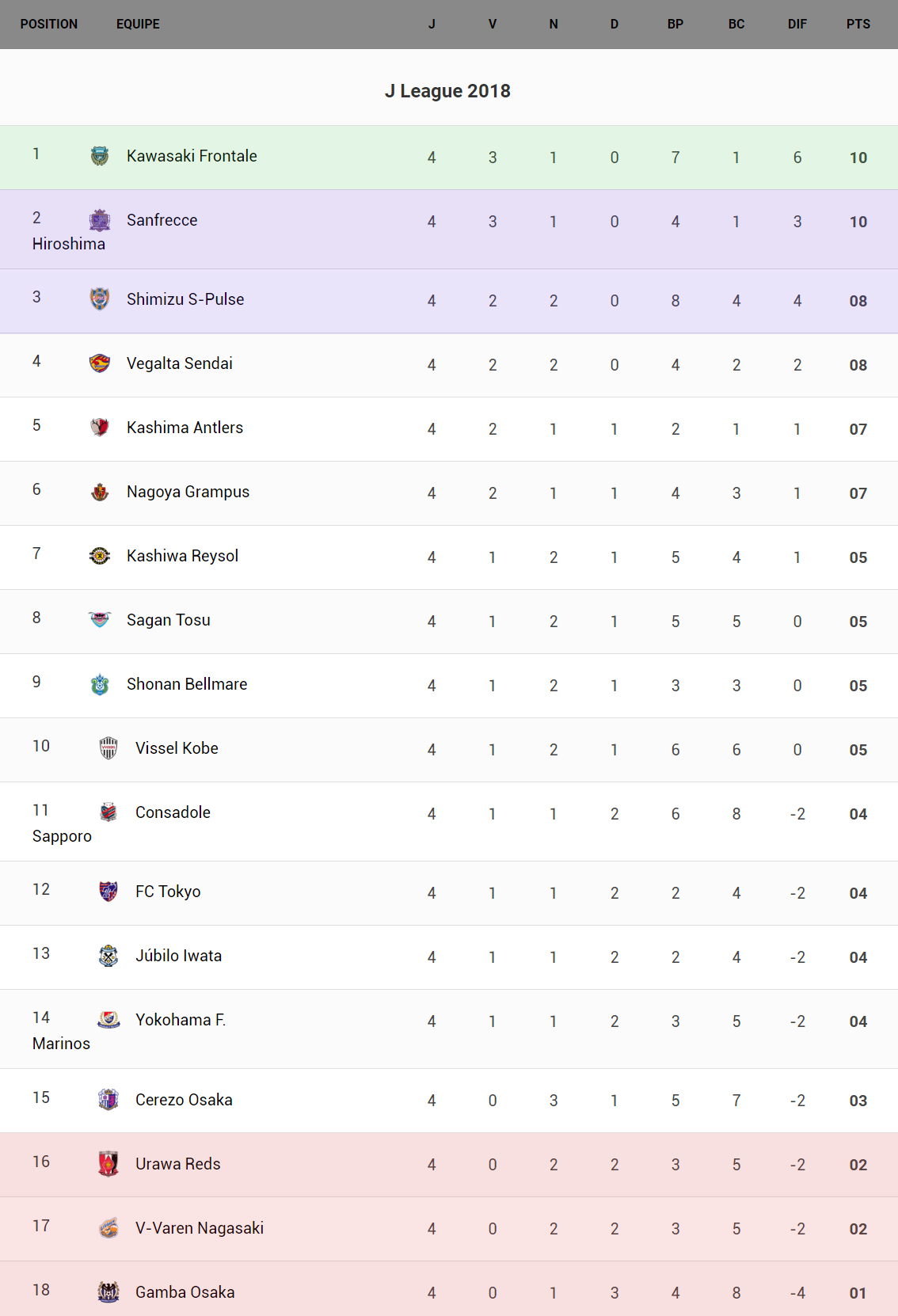The width and height of the screenshot is (898, 1316).
Task: Click the PTS column header
Action: (x=858, y=24)
